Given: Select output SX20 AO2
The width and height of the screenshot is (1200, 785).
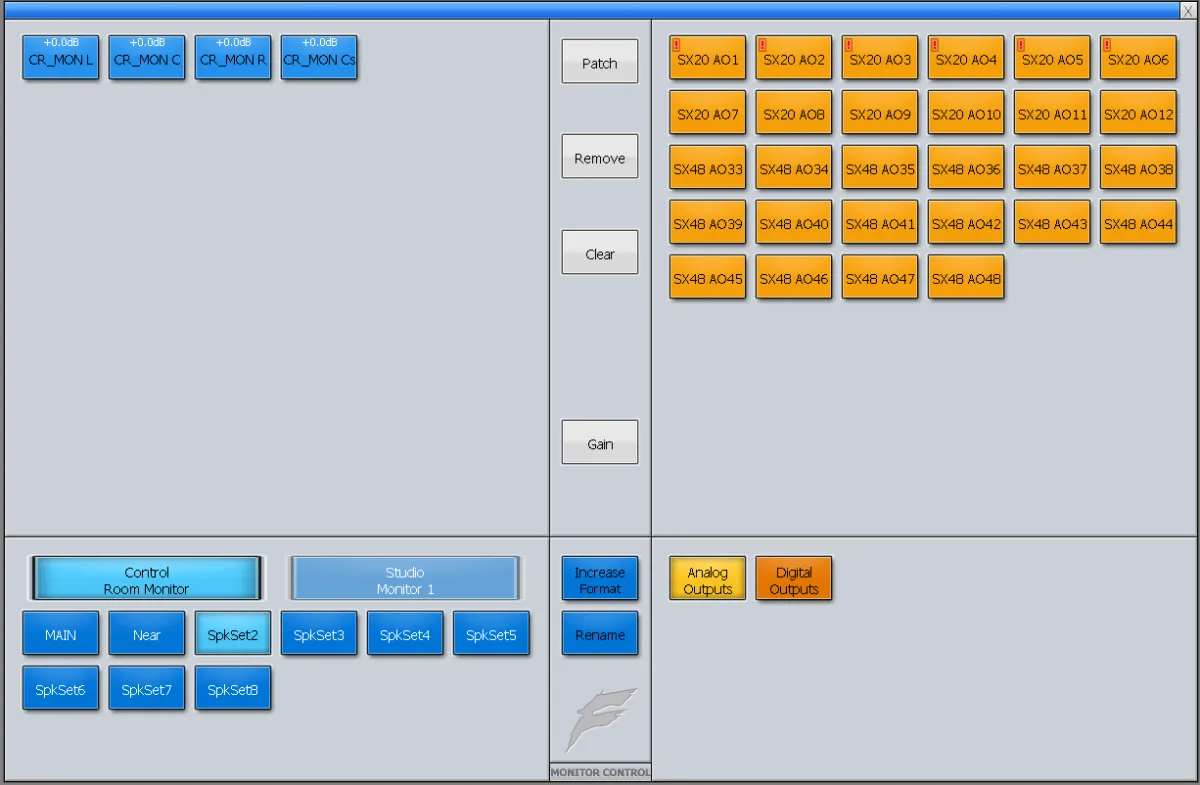Looking at the screenshot, I should click(x=794, y=58).
